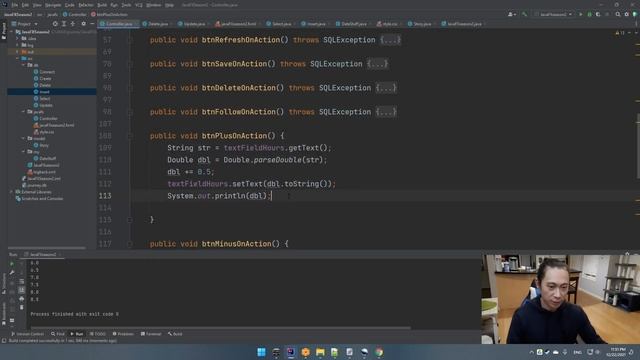Image resolution: width=640 pixels, height=360 pixels.
Task: Click the editor vertical scrollbar
Action: (638, 147)
